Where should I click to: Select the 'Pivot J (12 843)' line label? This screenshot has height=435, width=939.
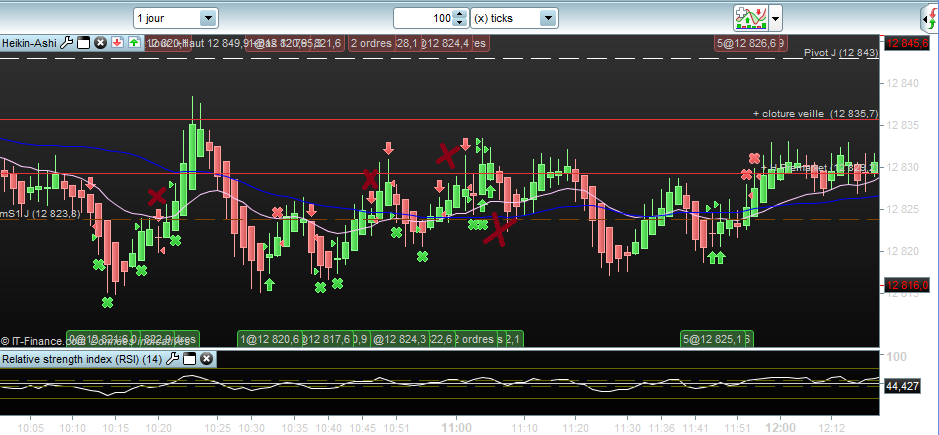point(841,53)
